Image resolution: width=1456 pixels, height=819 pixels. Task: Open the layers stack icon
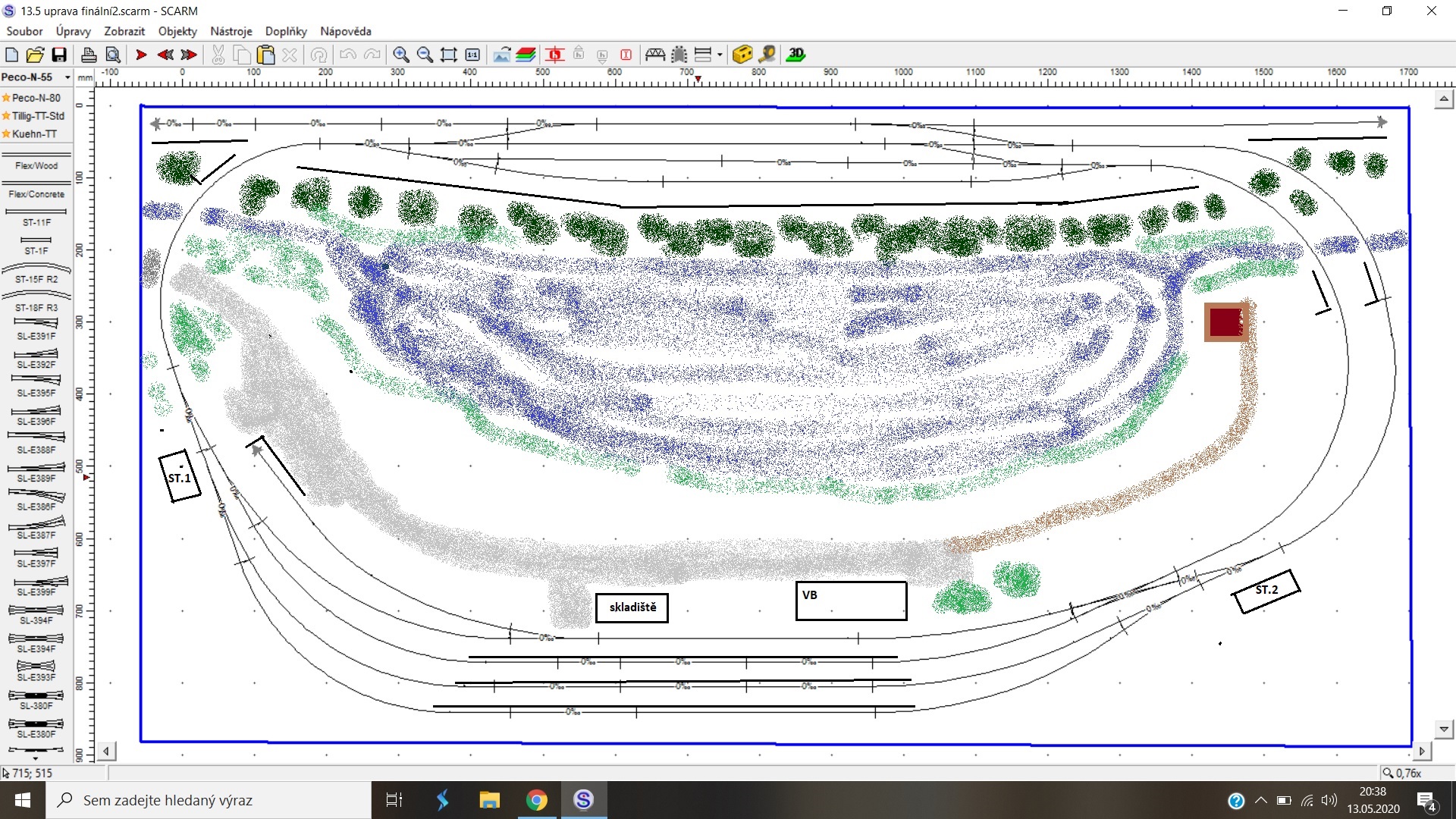coord(526,55)
